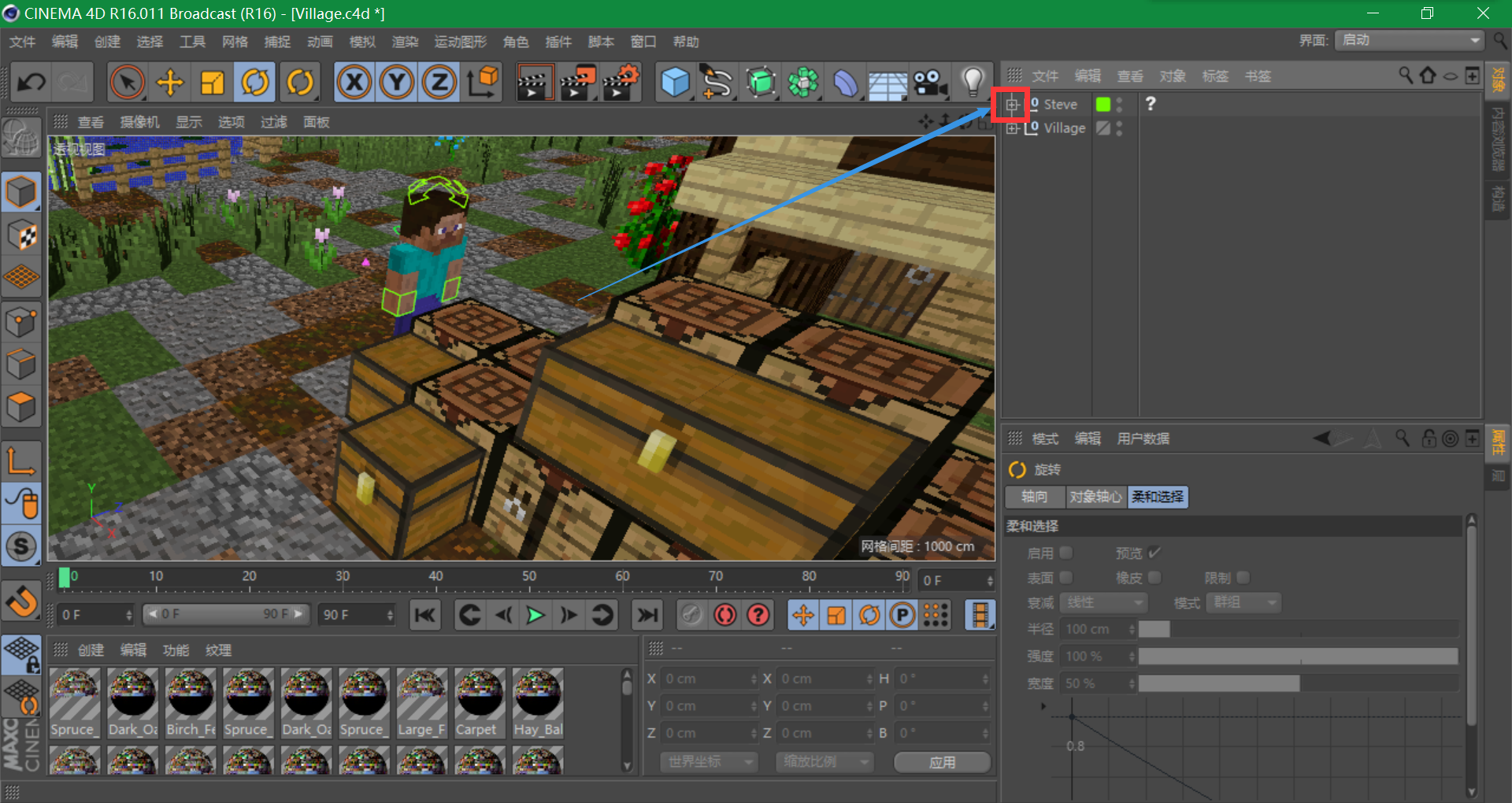Click the Undo arrow icon
Viewport: 1512px width, 803px height.
32,82
